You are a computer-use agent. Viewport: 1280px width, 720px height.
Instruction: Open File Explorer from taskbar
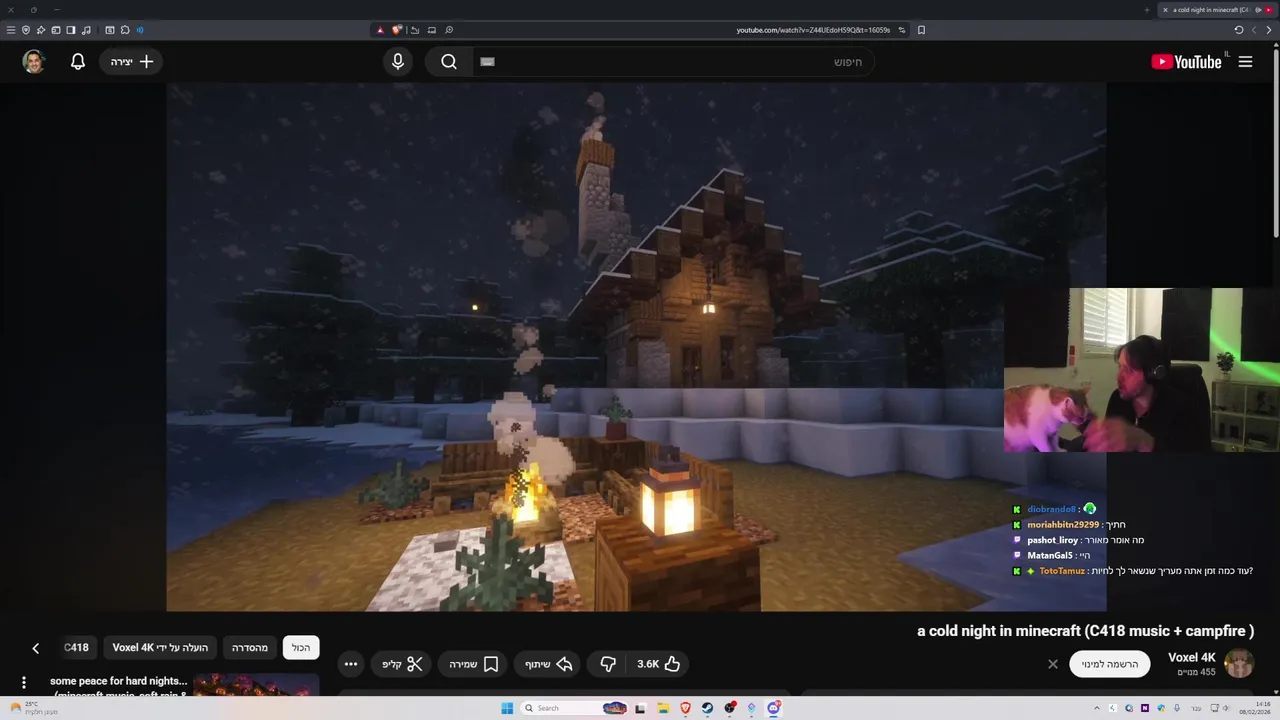tap(663, 708)
